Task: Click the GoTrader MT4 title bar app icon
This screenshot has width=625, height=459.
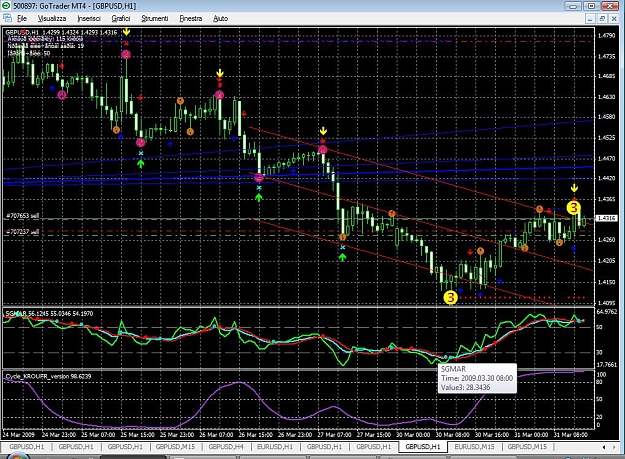Action: pos(6,6)
